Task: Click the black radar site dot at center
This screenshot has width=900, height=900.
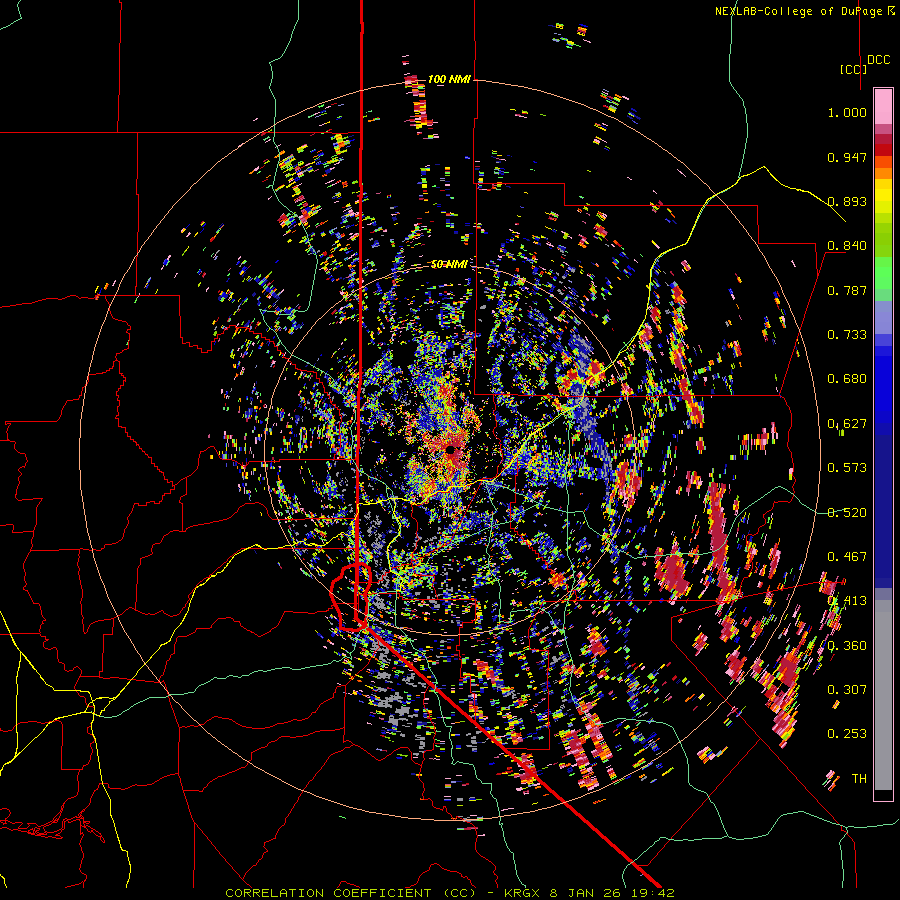Action: click(x=451, y=450)
